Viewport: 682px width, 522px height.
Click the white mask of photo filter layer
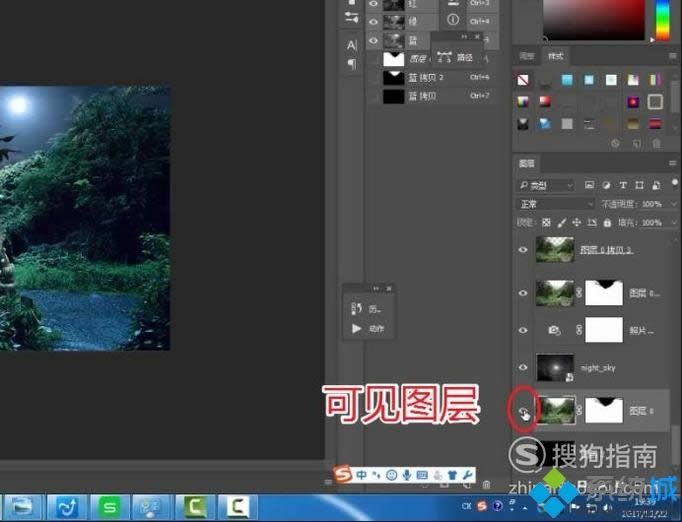604,330
